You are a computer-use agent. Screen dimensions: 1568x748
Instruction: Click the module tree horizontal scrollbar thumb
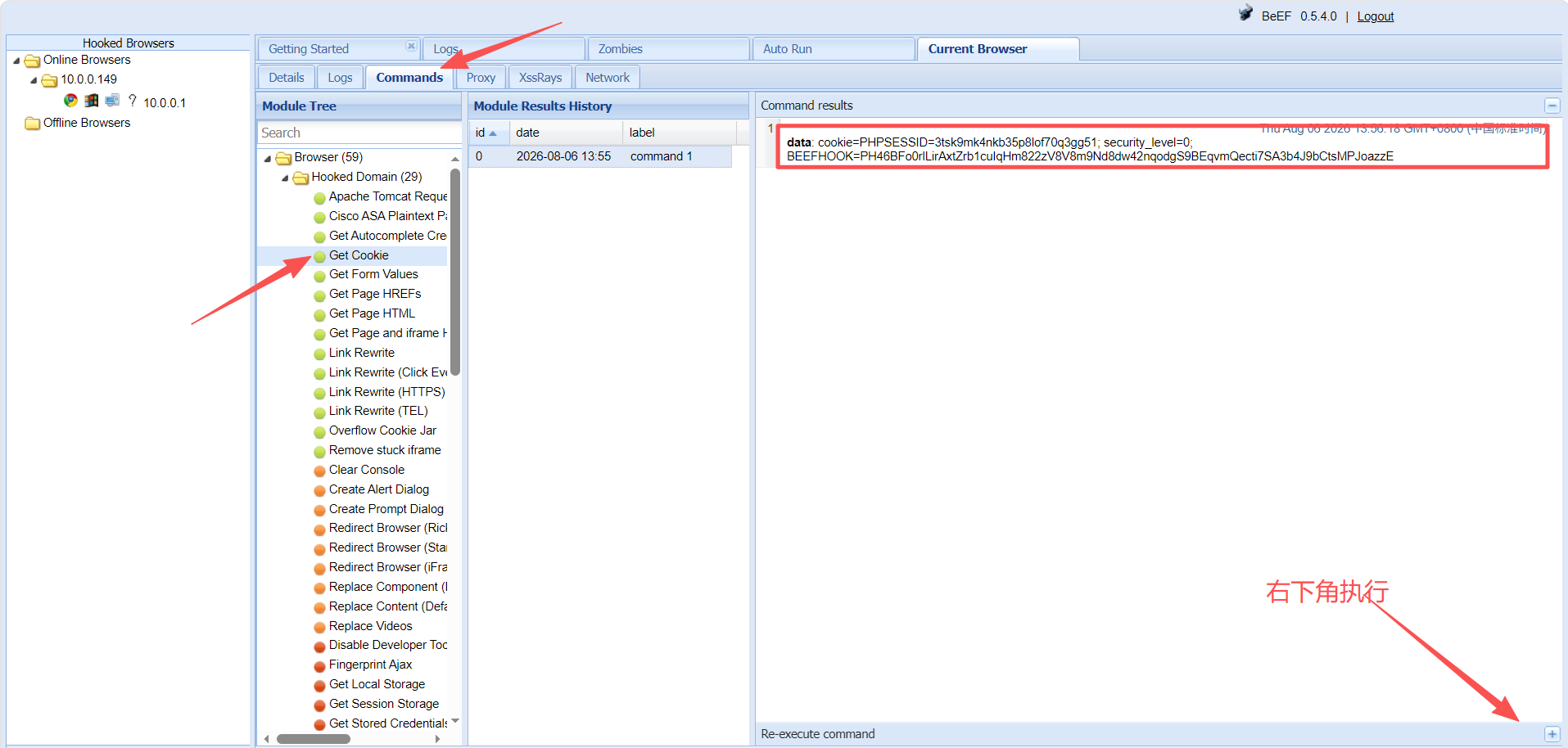(x=314, y=739)
